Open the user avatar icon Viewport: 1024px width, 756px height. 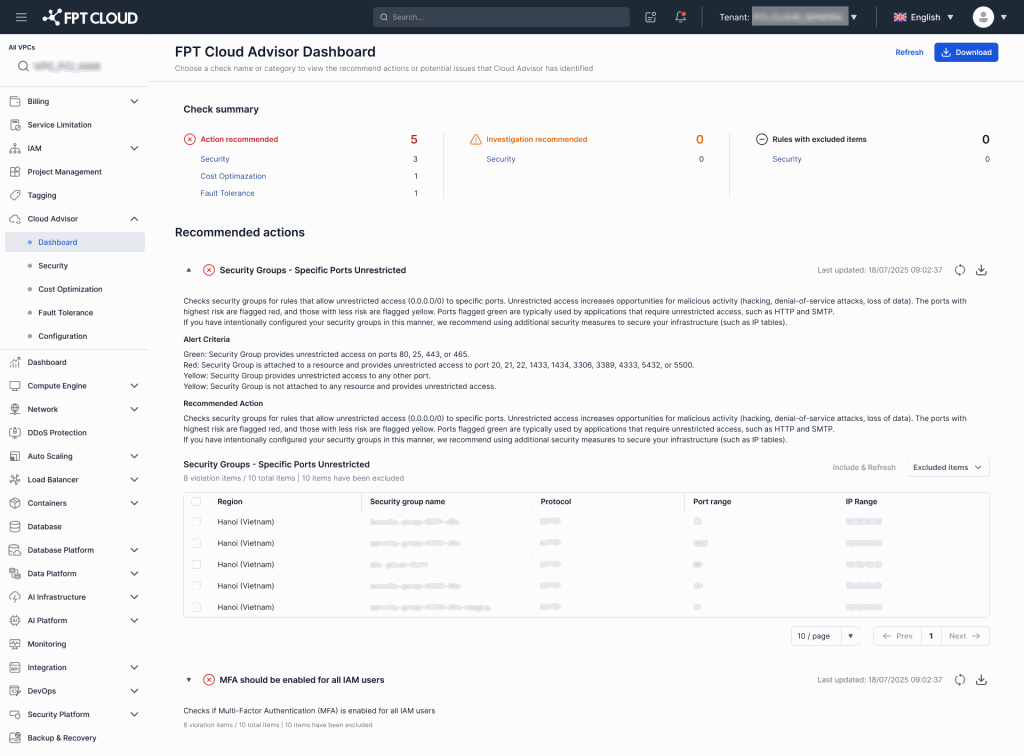(983, 17)
